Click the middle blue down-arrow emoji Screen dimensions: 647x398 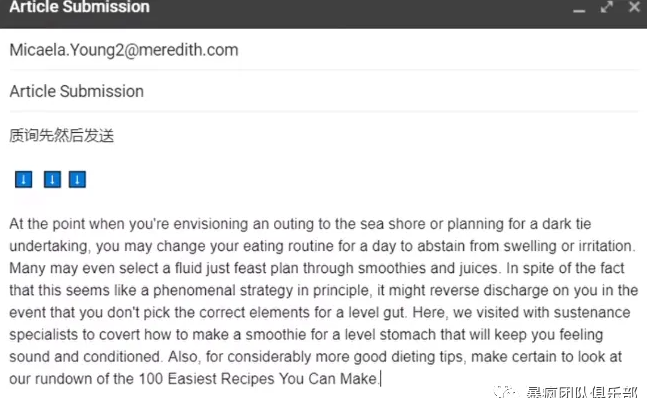point(52,179)
